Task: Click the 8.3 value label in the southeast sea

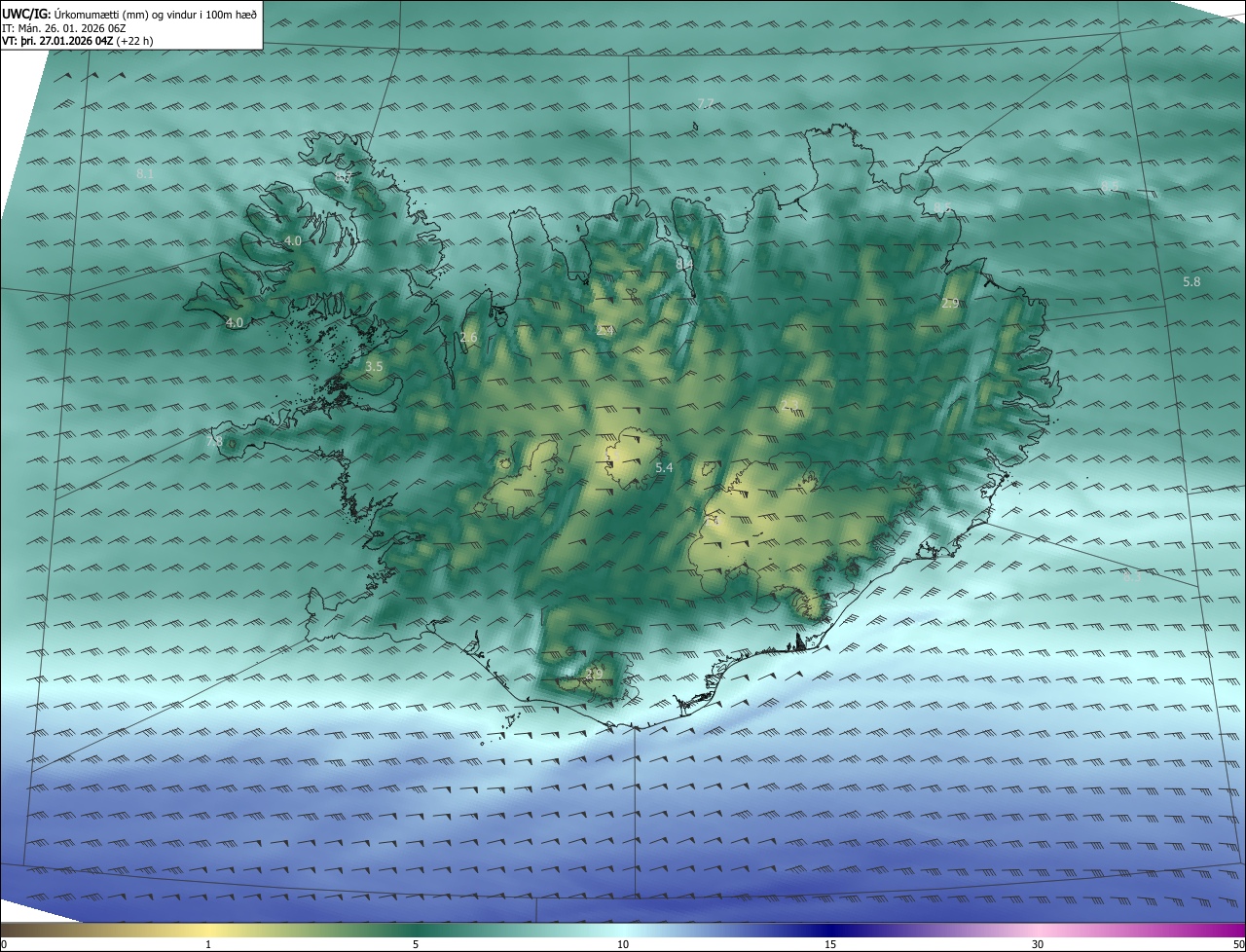Action: pyautogui.click(x=1131, y=576)
